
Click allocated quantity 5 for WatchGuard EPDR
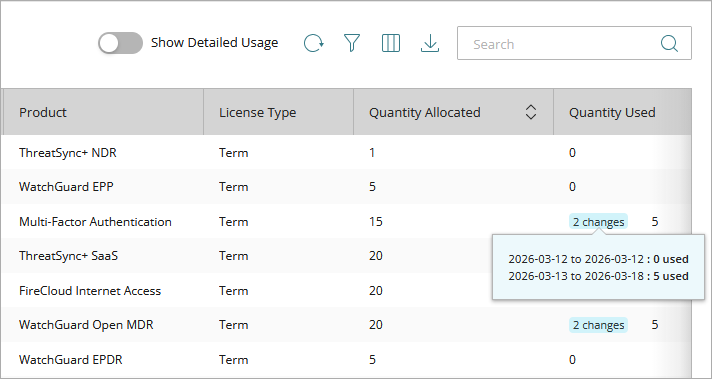point(372,359)
